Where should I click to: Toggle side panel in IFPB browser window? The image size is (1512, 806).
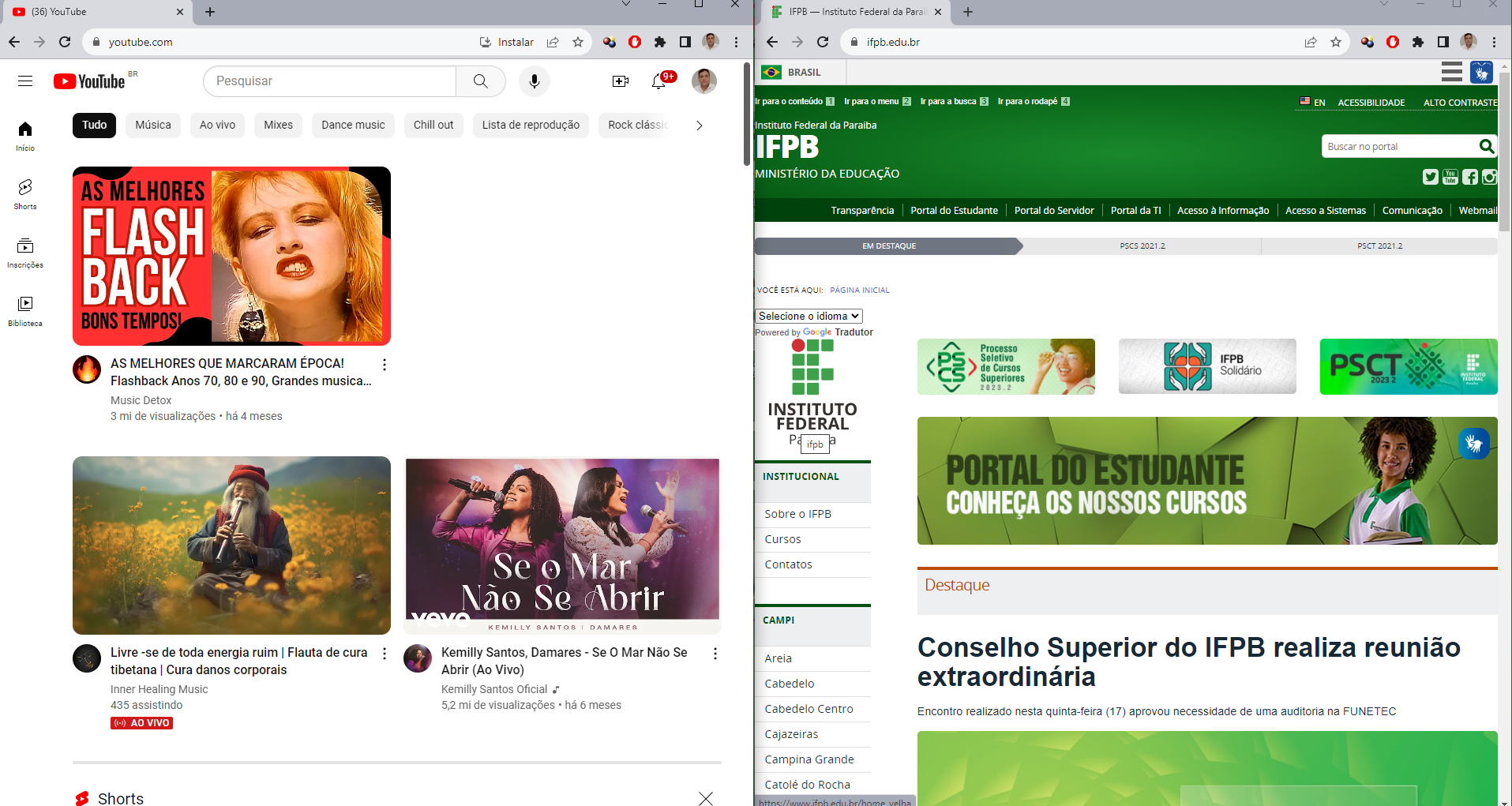(1443, 42)
